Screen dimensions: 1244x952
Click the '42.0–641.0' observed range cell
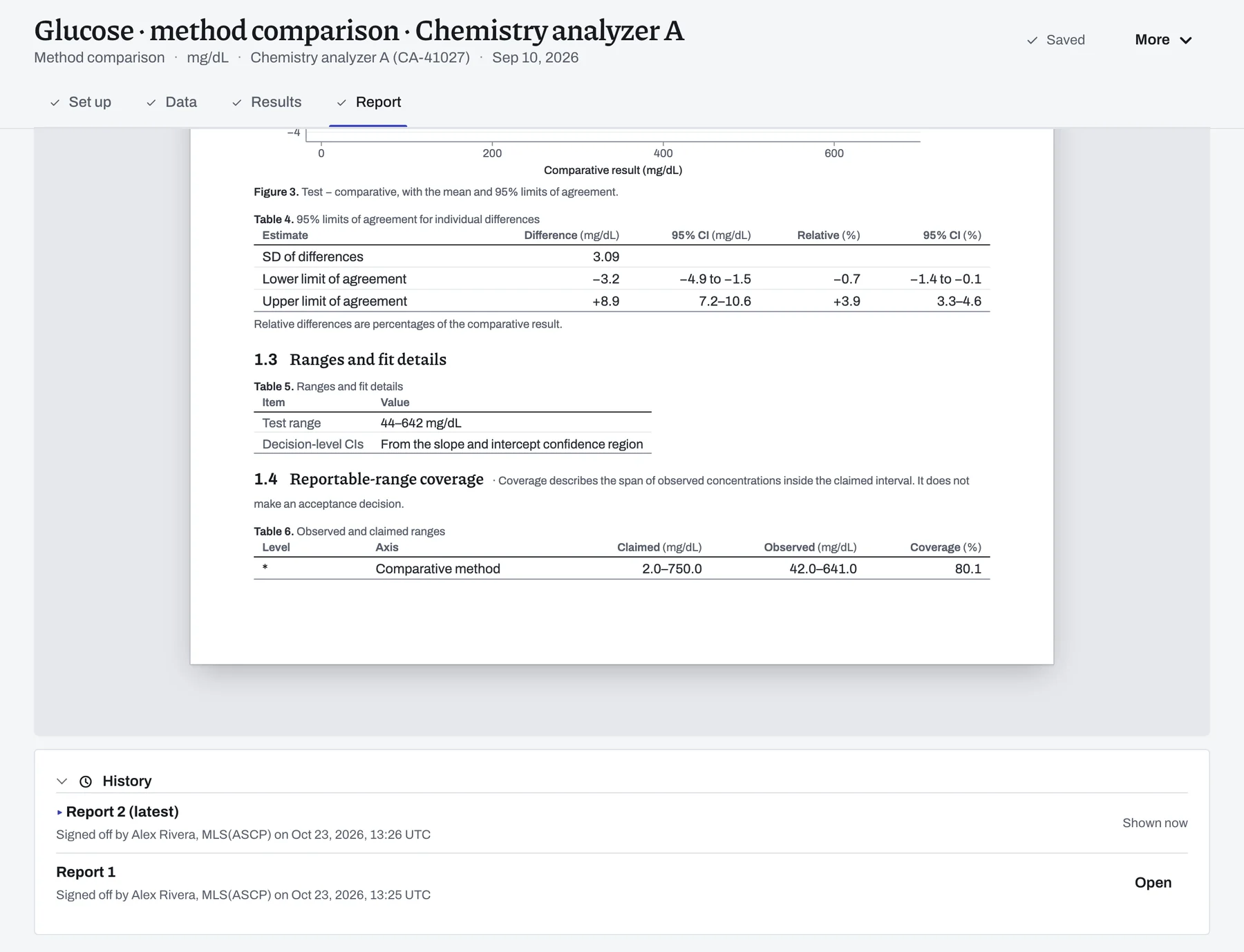[823, 569]
